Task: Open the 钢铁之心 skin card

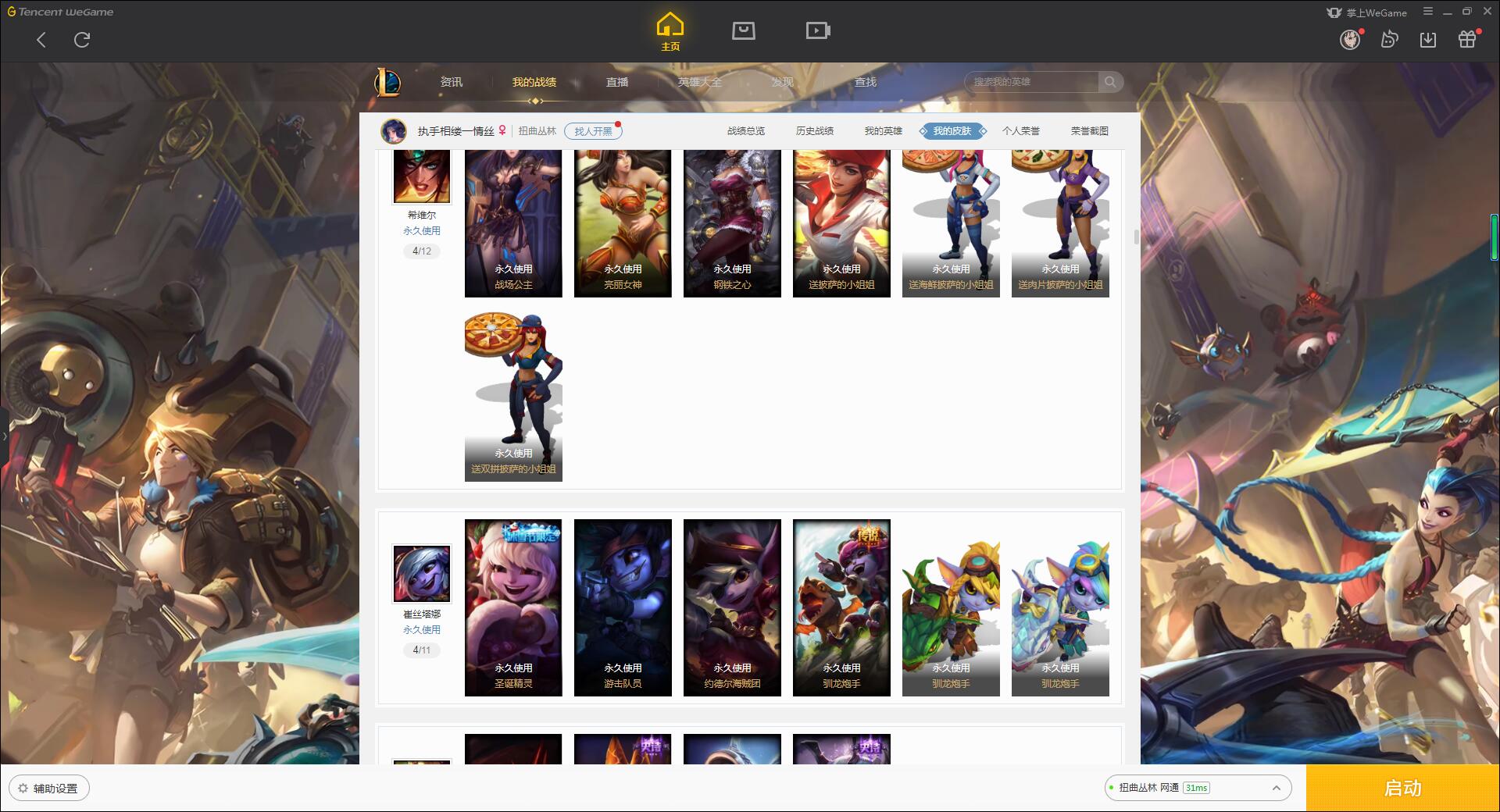Action: click(732, 223)
